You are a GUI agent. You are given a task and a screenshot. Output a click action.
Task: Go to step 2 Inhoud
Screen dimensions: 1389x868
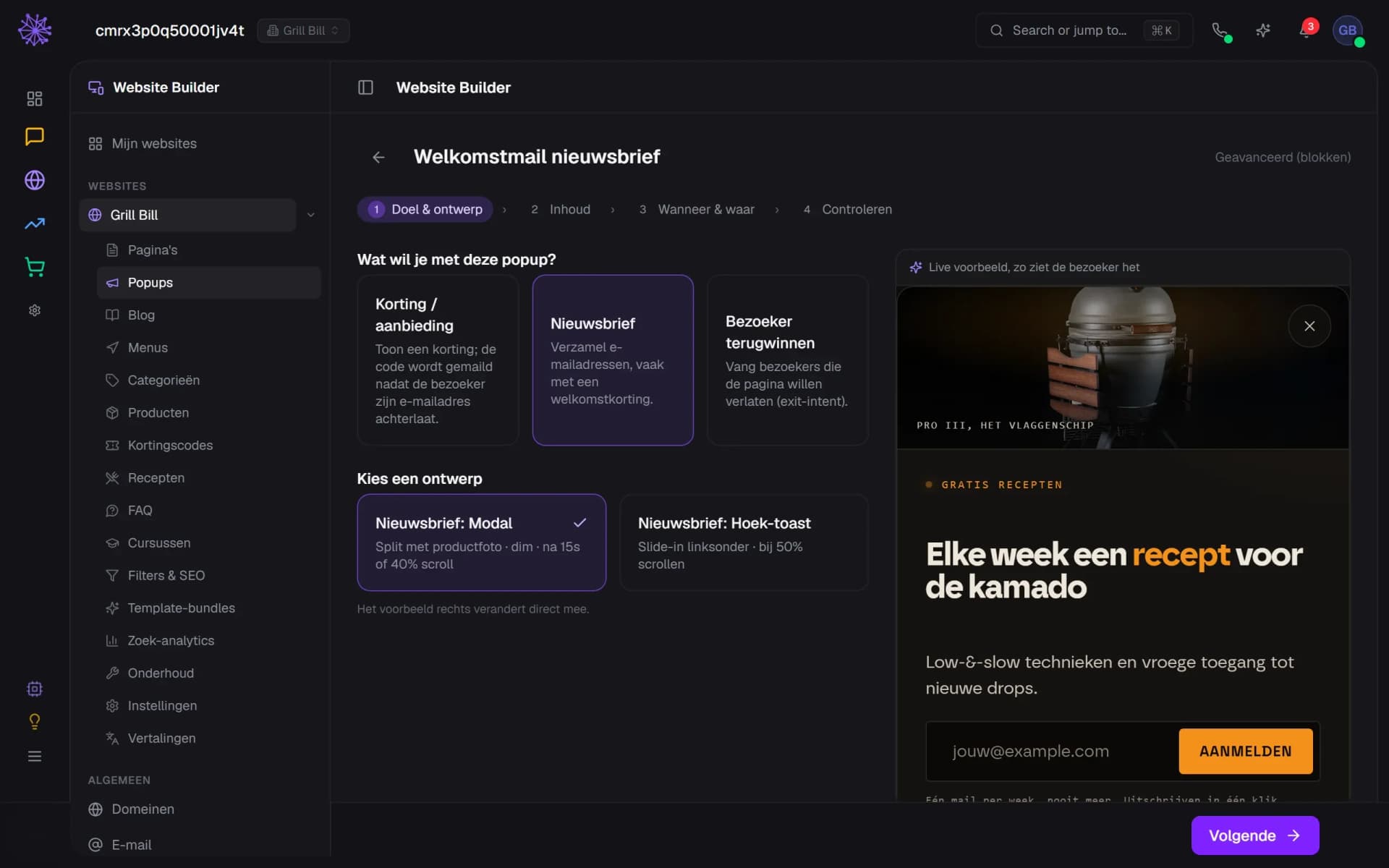561,209
